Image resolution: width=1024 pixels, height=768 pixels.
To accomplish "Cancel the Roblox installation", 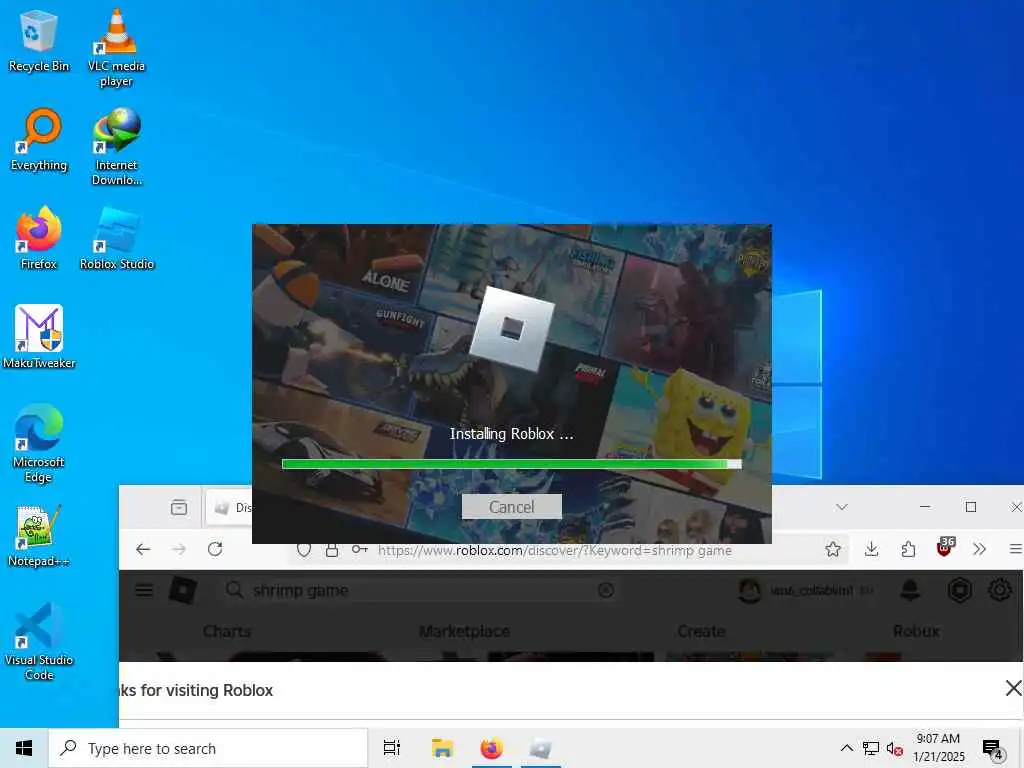I will click(511, 507).
